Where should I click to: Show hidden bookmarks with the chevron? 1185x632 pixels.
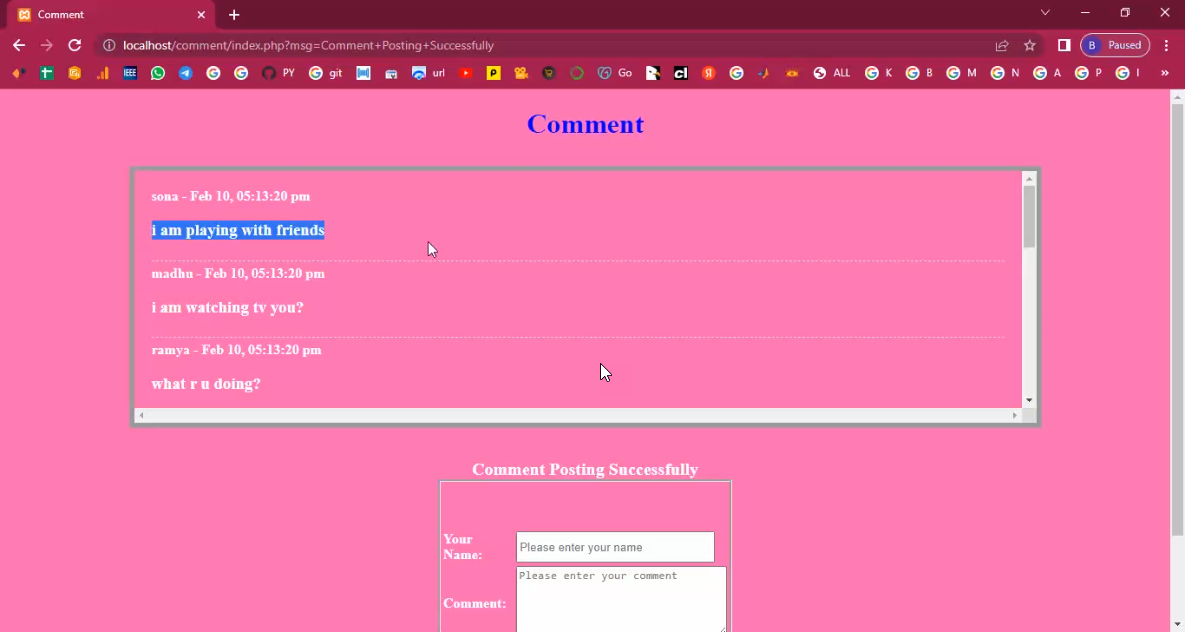click(x=1164, y=73)
